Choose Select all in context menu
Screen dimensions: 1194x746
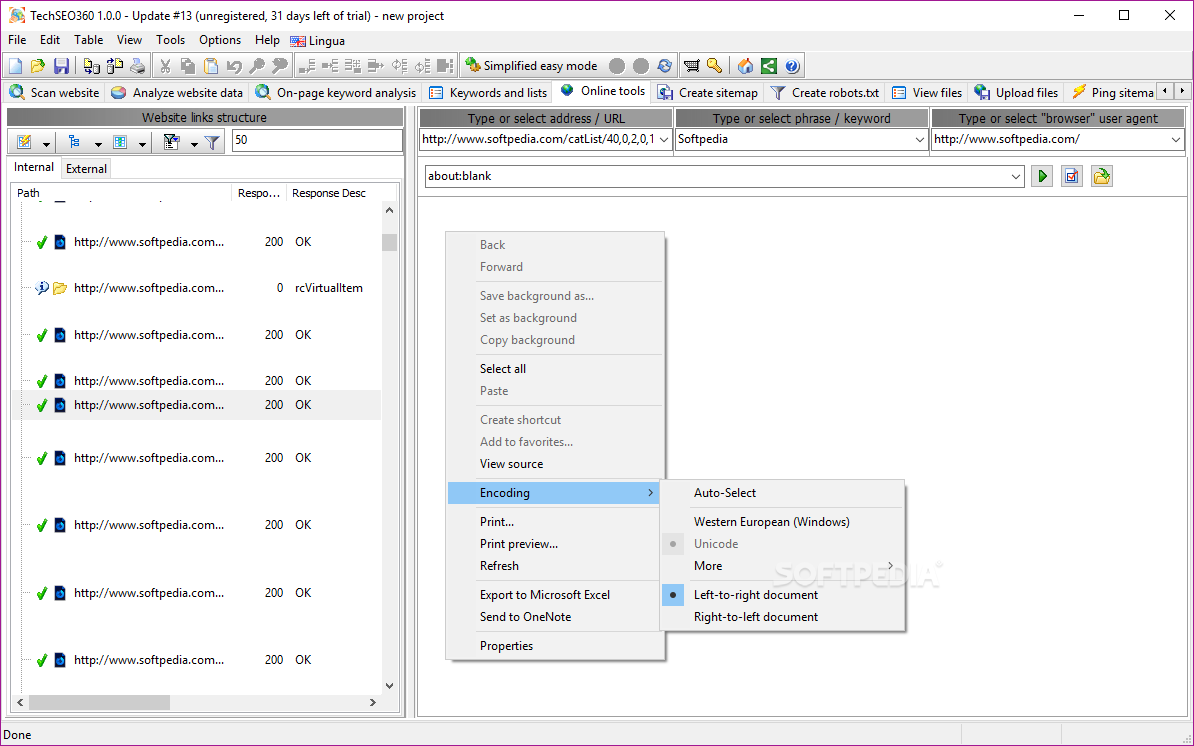[x=503, y=369]
